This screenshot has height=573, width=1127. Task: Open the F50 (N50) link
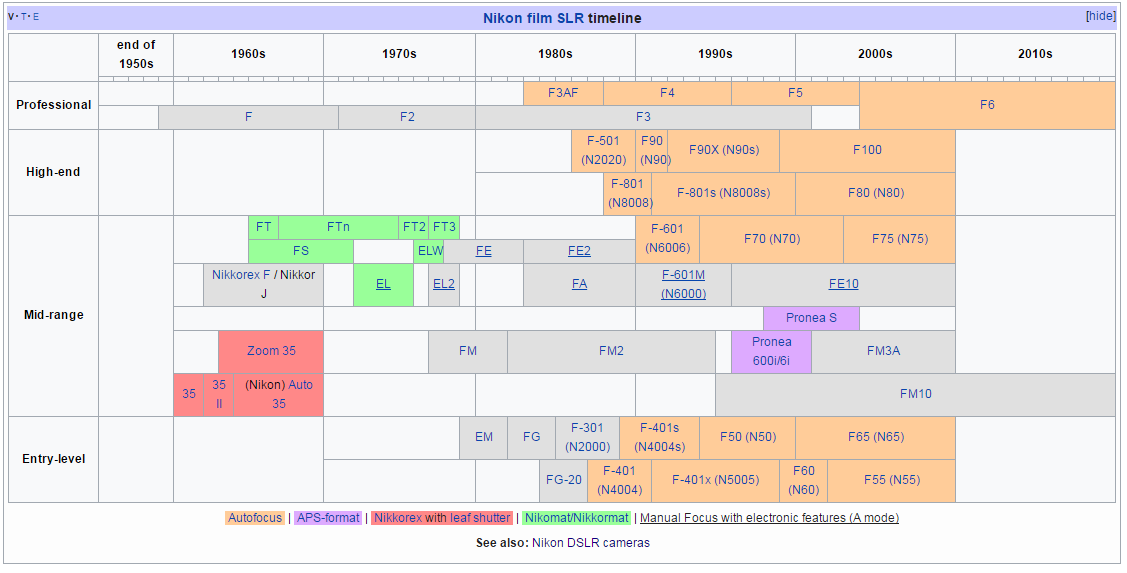[748, 437]
